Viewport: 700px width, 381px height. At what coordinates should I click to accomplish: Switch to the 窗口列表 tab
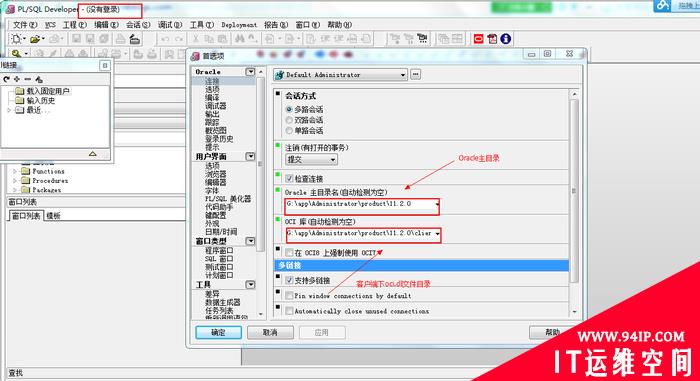[26, 216]
